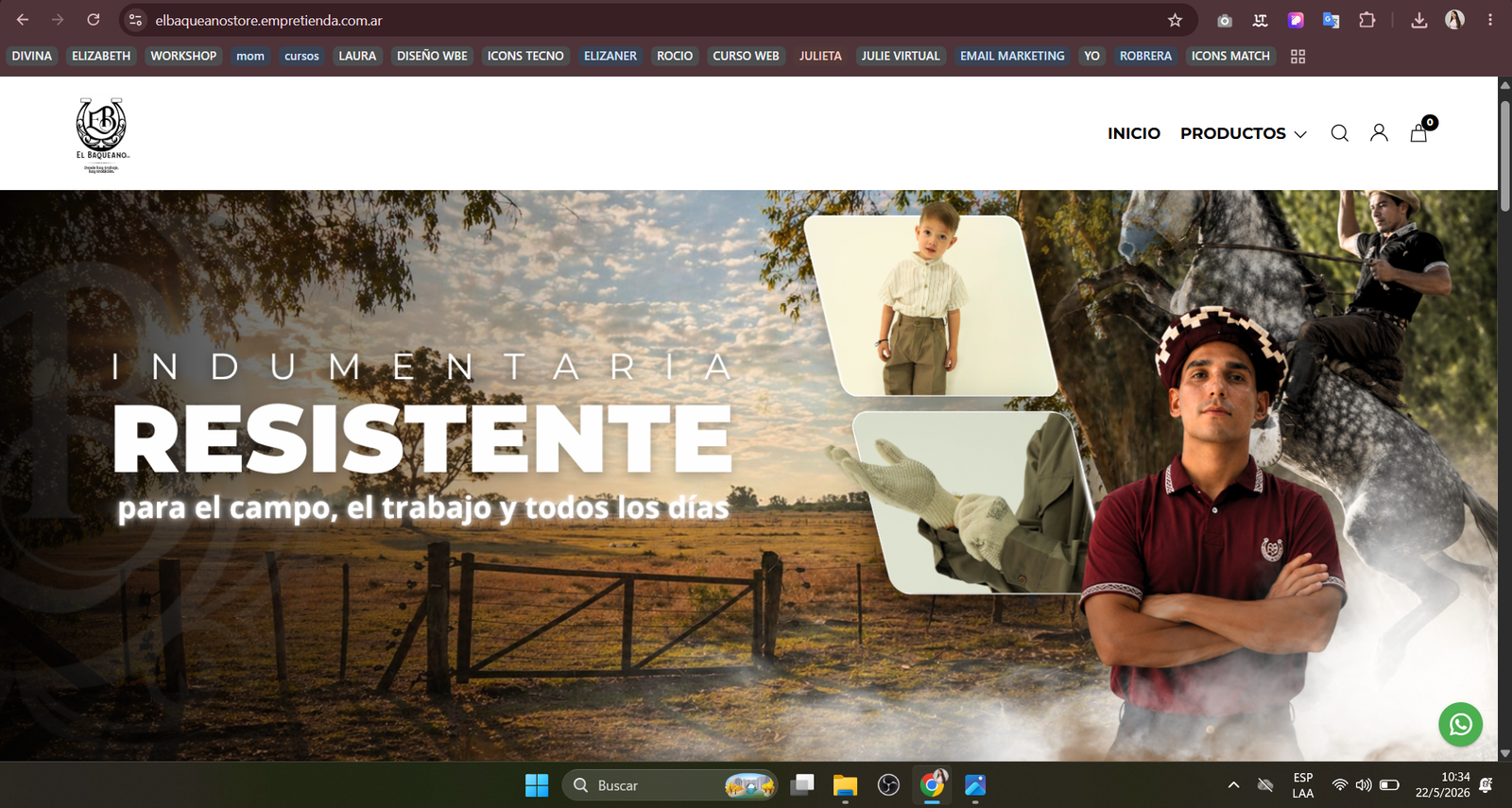Show all bookmarks grid icon
This screenshot has height=808, width=1512.
click(1297, 57)
